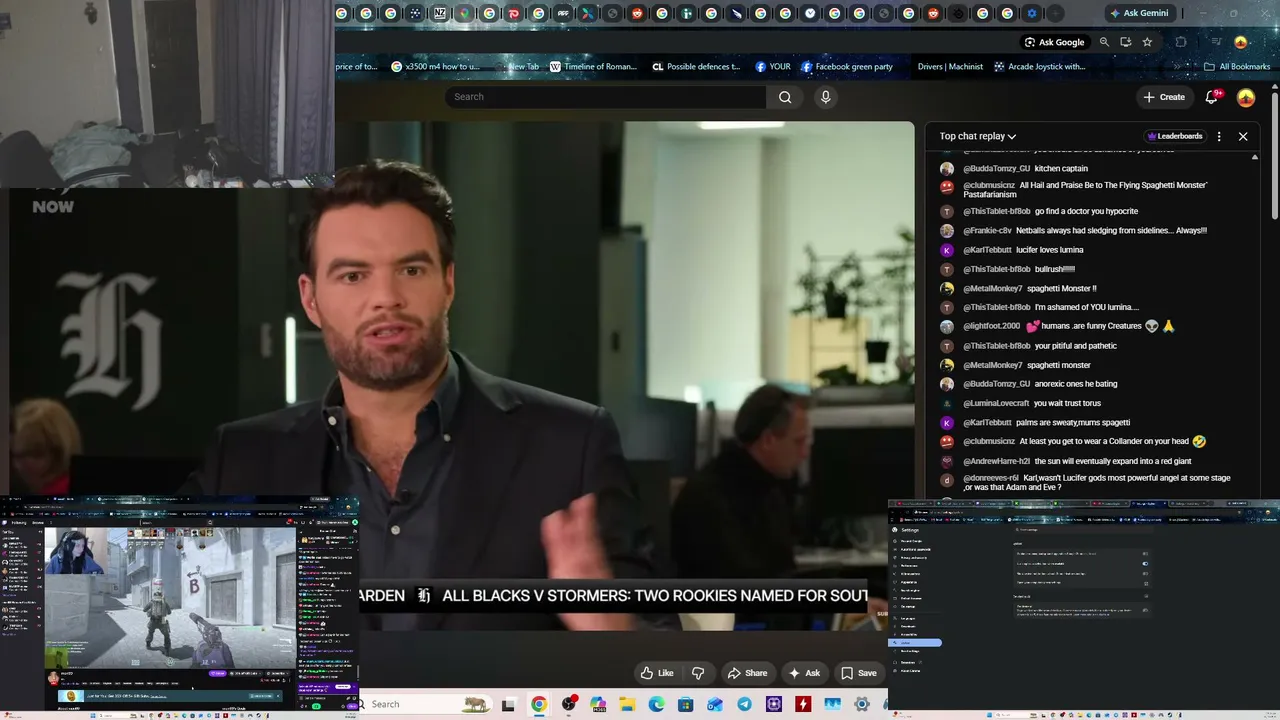The height and width of the screenshot is (720, 1280).
Task: Open chat more-options three-dot menu
Action: [1219, 136]
